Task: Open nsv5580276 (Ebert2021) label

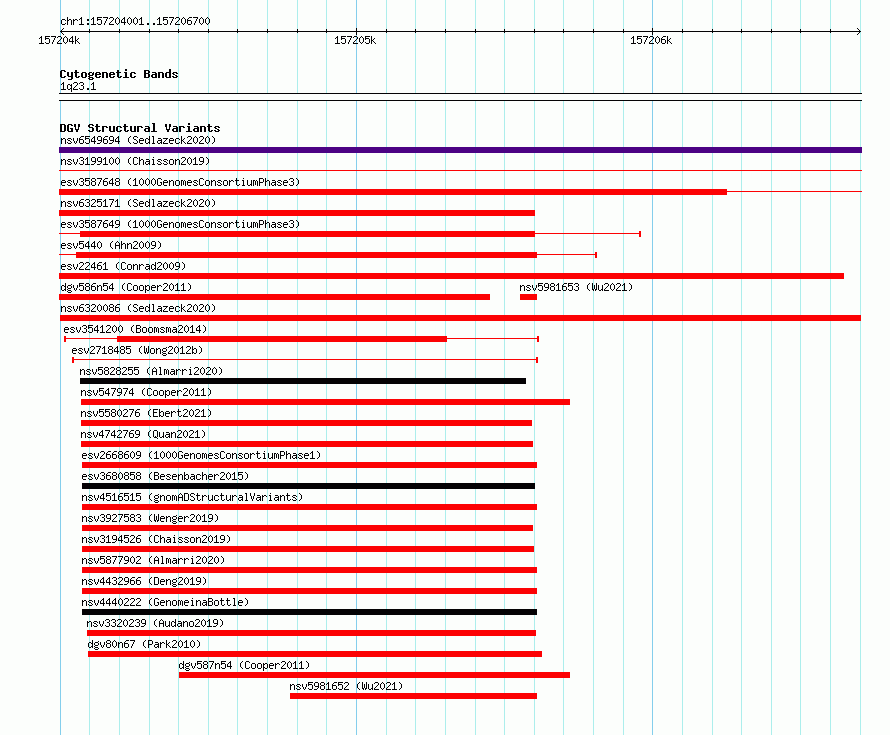Action: coord(146,413)
